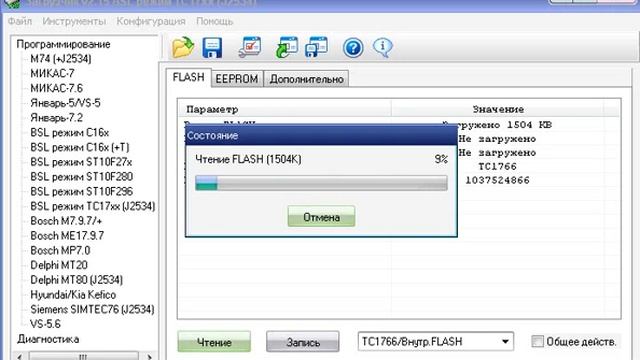This screenshot has width=640, height=360.
Task: Select BSL режим ST10F27x item
Action: [81, 162]
